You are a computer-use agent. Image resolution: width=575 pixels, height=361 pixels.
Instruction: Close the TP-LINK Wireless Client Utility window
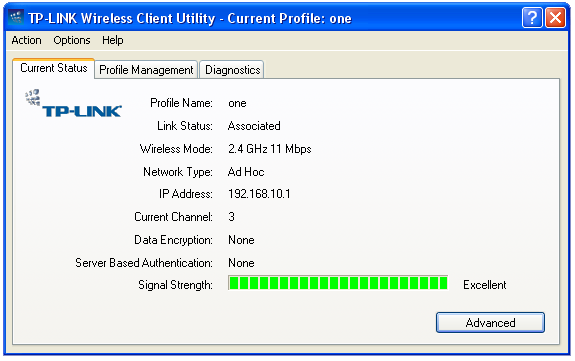(556, 18)
